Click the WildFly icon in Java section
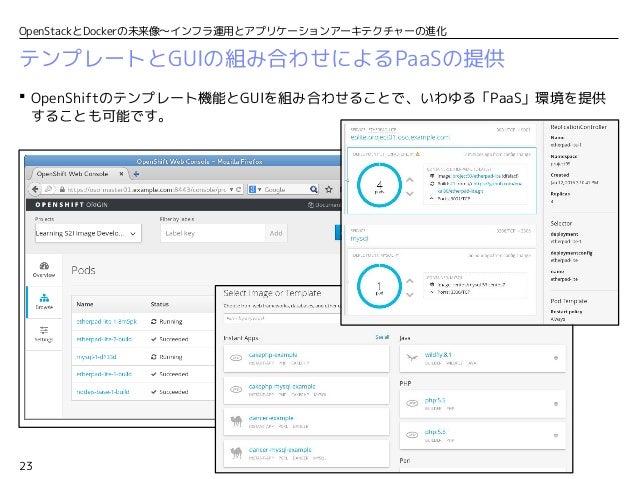The width and height of the screenshot is (638, 479). [412, 358]
